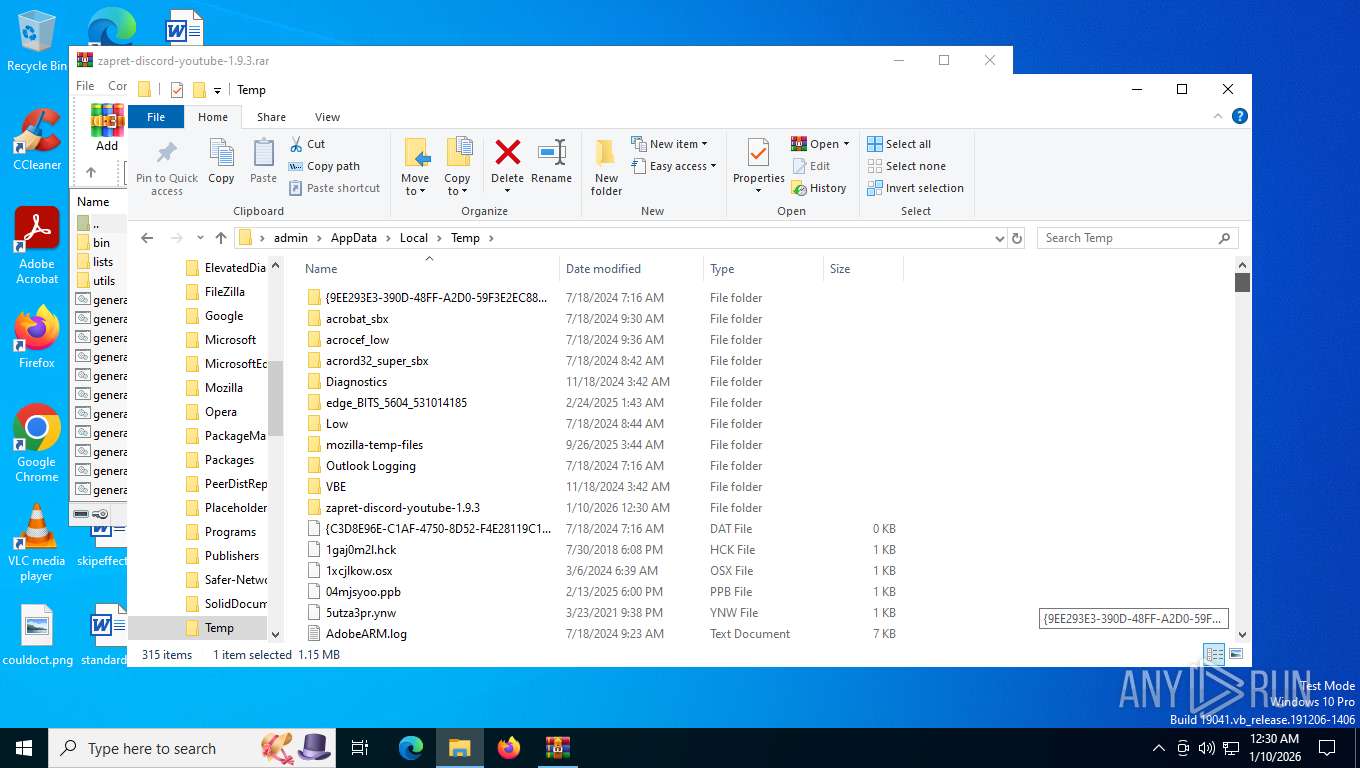Open File Explorer from the taskbar
Viewport: 1360px width, 768px height.
coord(459,748)
